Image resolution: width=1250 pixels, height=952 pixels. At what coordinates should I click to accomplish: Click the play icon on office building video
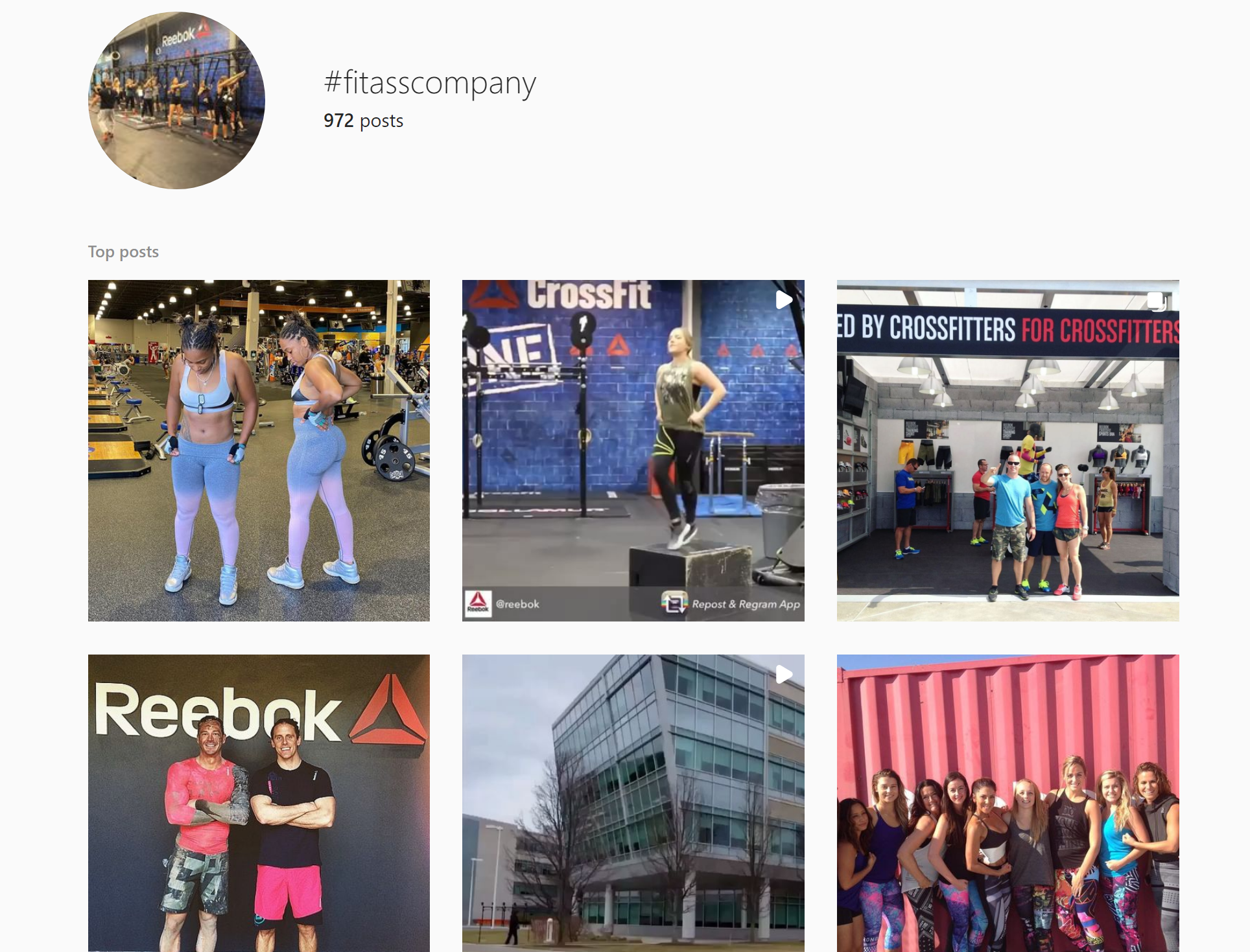[784, 675]
